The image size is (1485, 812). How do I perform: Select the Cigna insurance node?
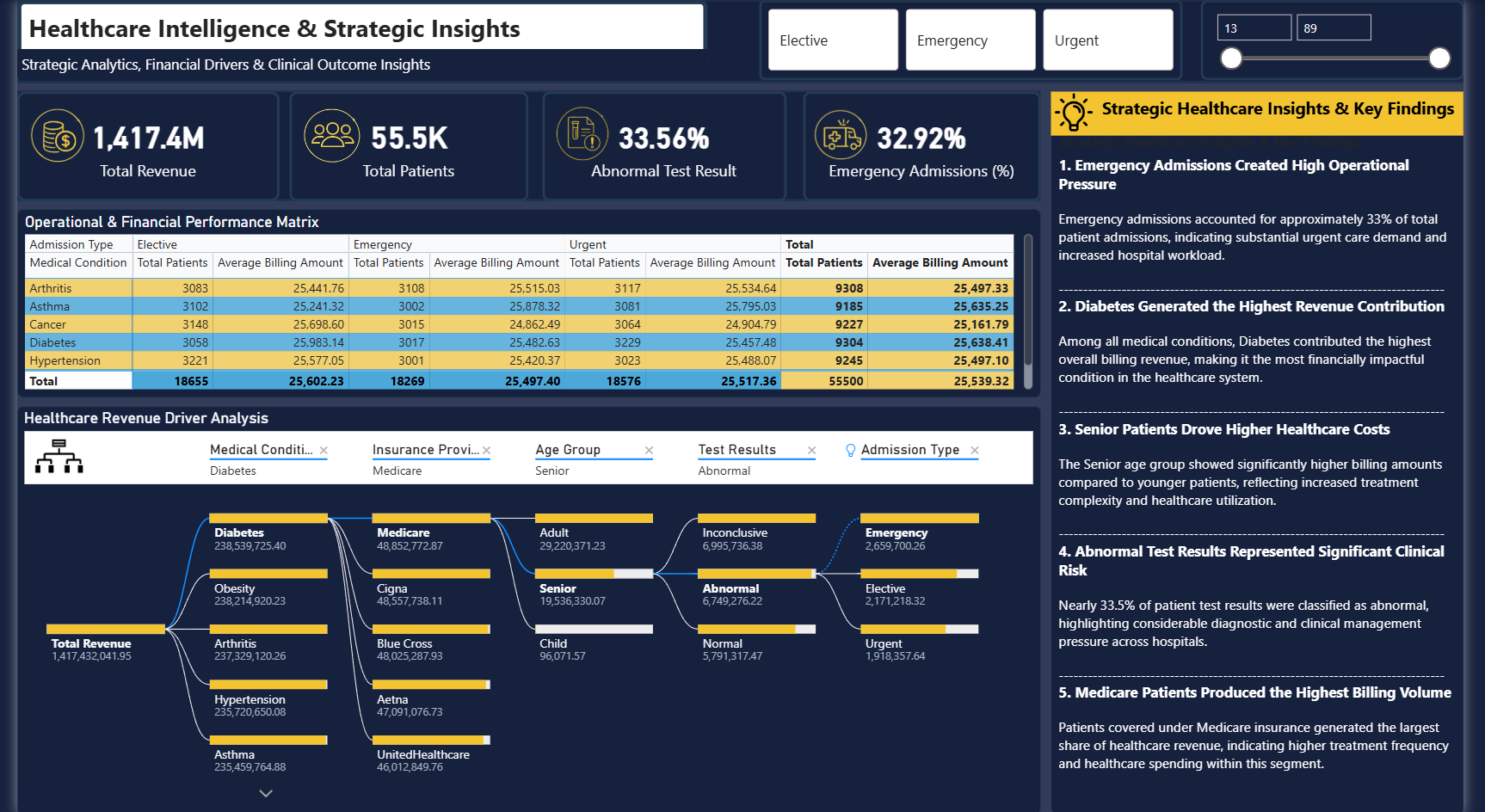pyautogui.click(x=431, y=588)
